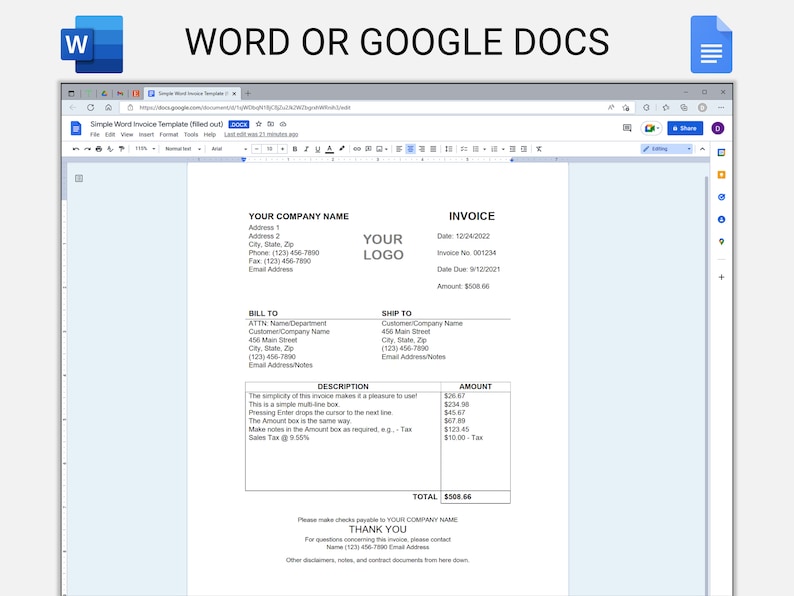Increase the indent

click(524, 149)
